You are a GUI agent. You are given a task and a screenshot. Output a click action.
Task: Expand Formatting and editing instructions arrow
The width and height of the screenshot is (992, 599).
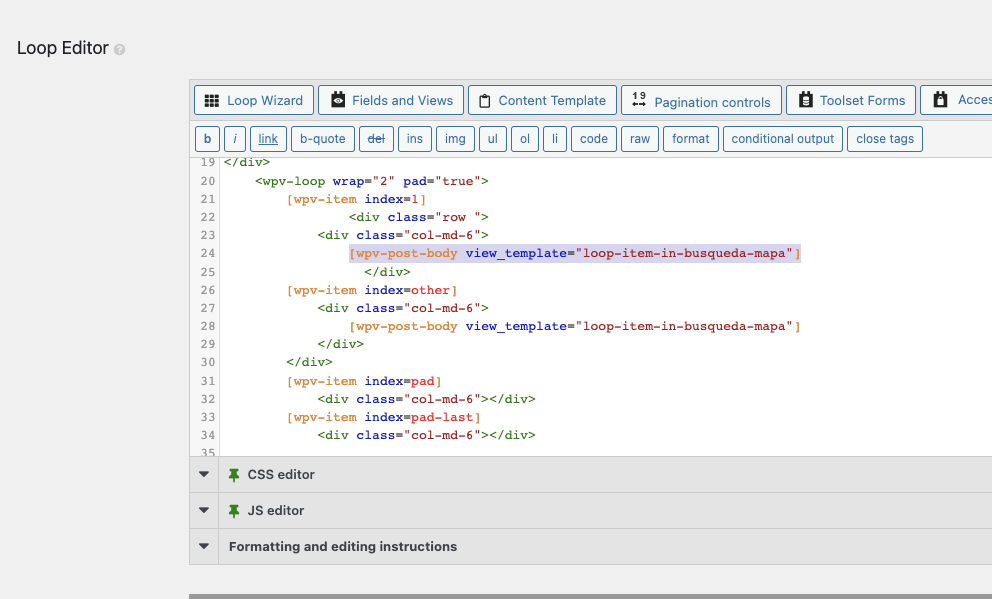[x=204, y=547]
